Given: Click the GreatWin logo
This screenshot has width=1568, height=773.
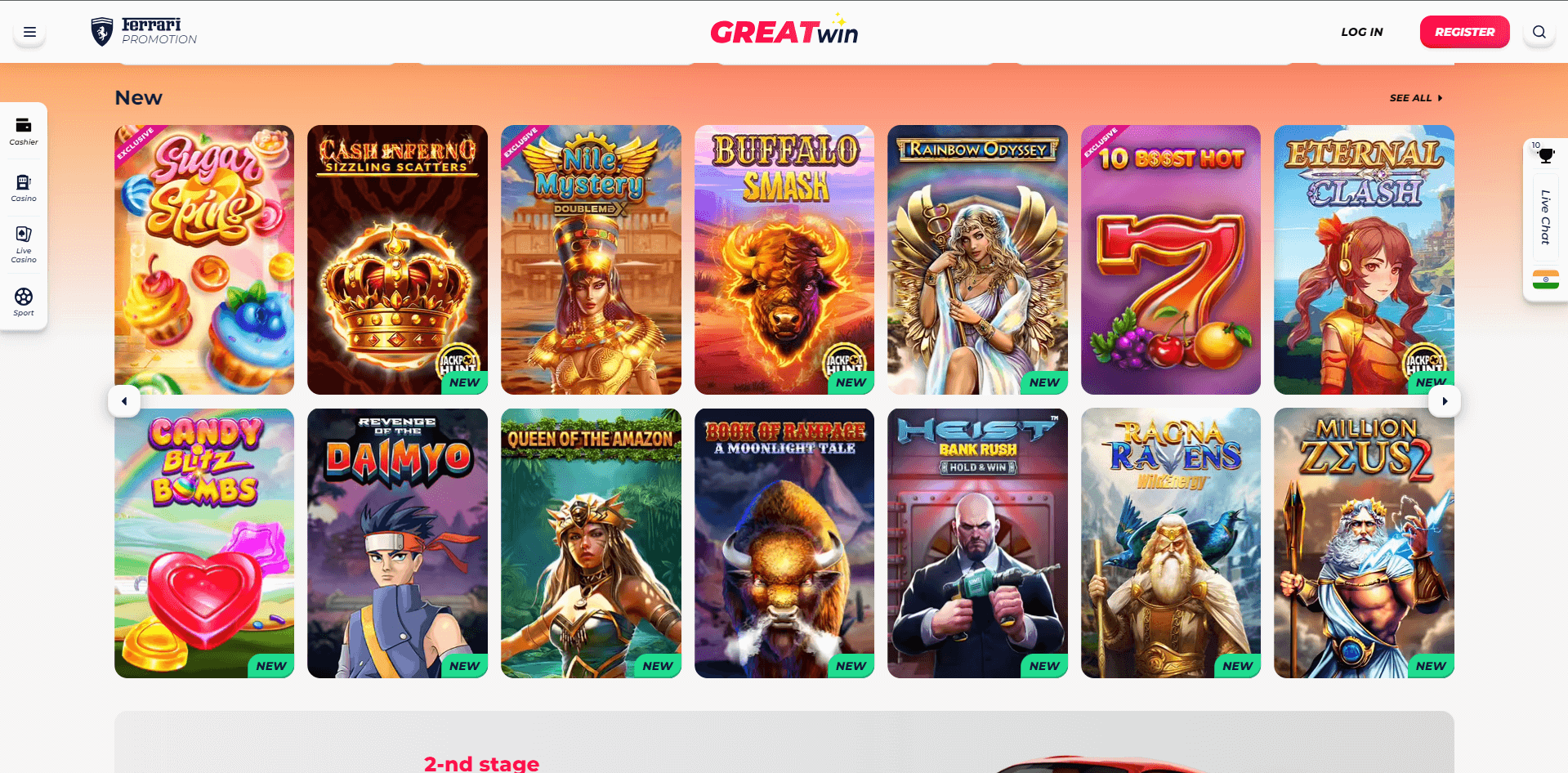Looking at the screenshot, I should (784, 31).
